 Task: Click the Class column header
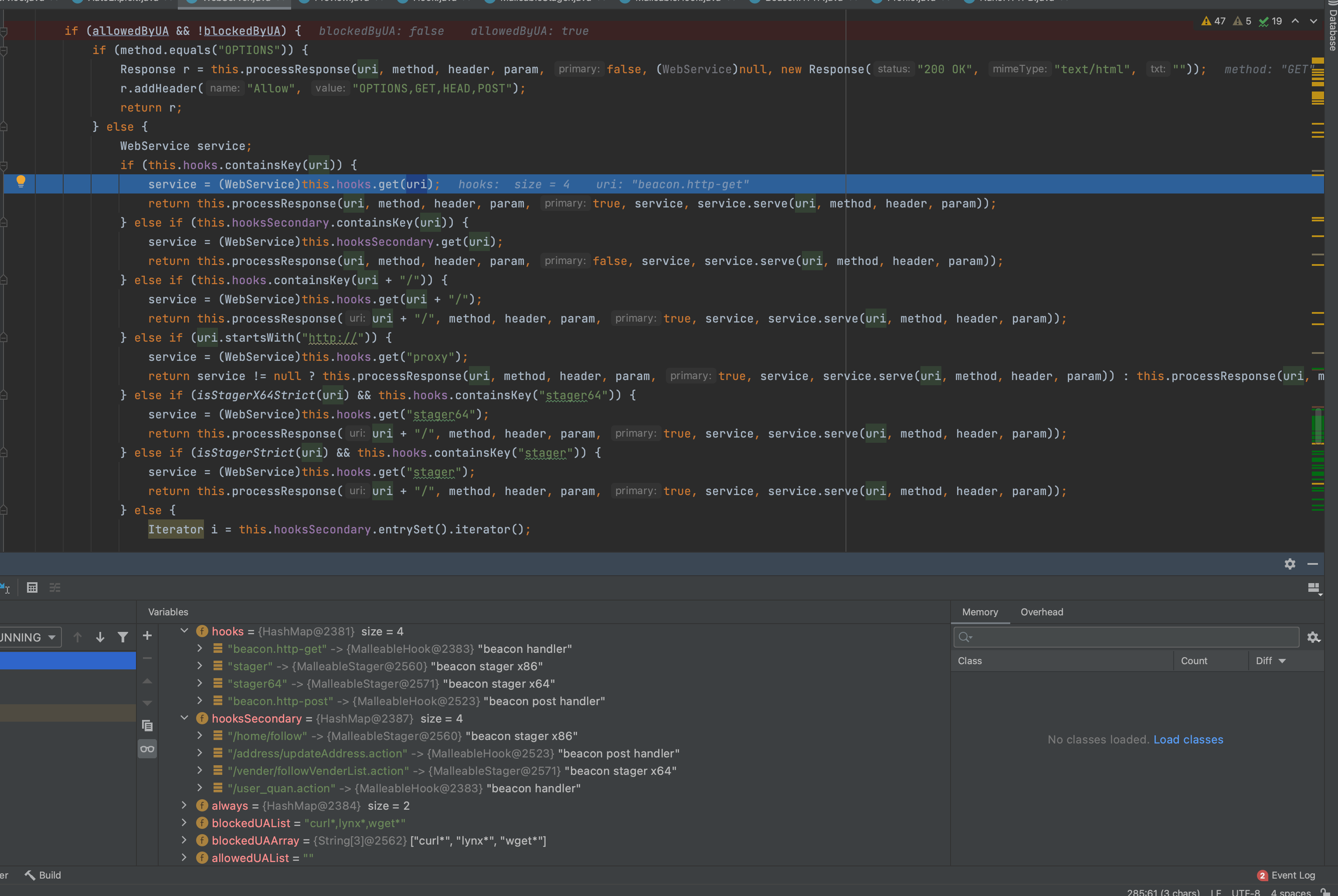click(x=1062, y=661)
